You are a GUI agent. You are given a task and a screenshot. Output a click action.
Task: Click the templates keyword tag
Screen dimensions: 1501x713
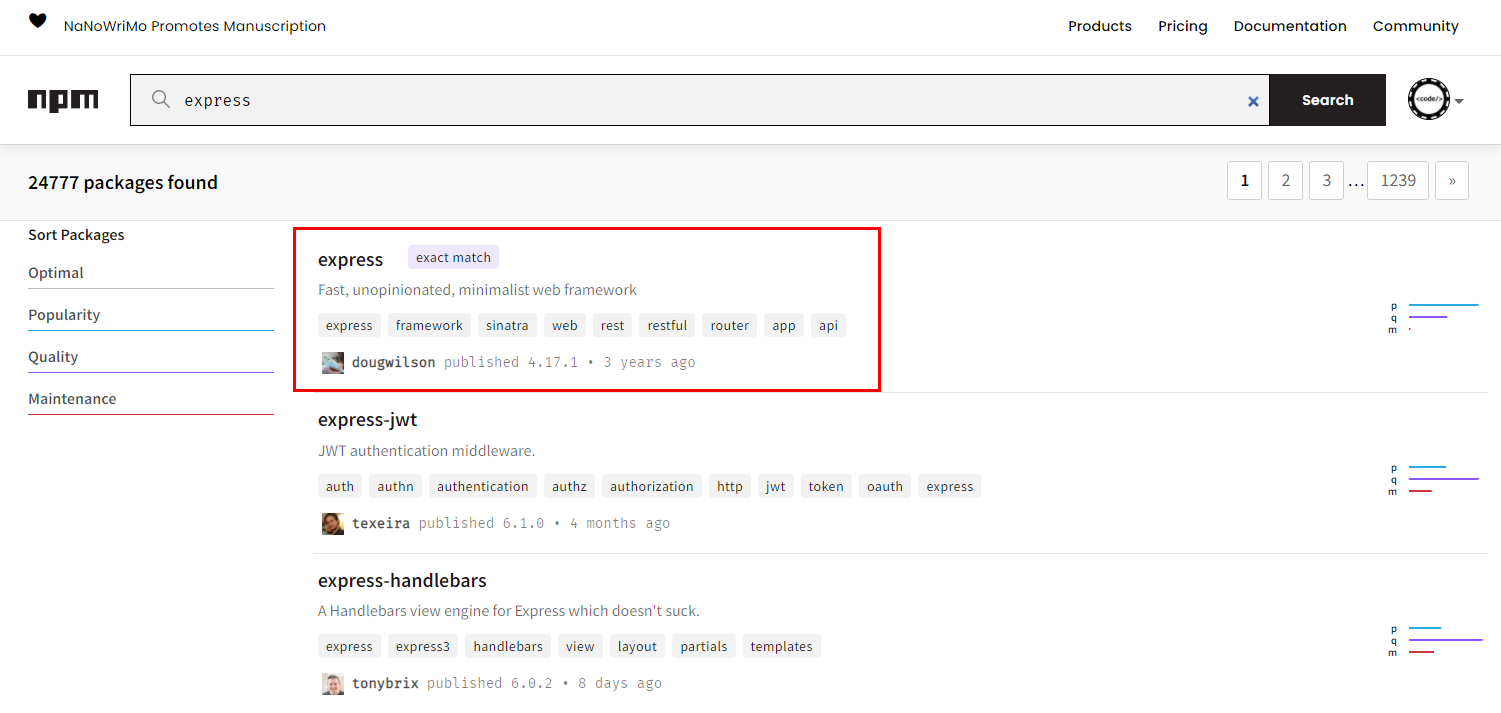coord(782,646)
